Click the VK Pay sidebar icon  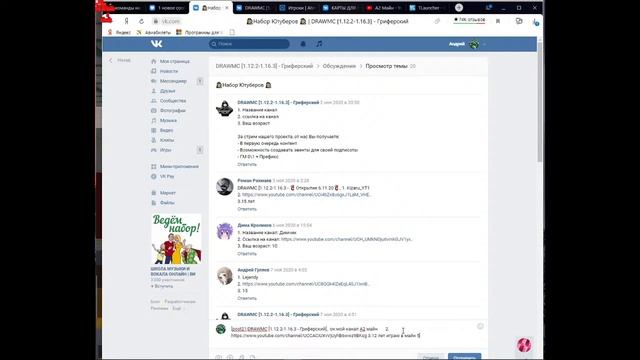[153, 176]
